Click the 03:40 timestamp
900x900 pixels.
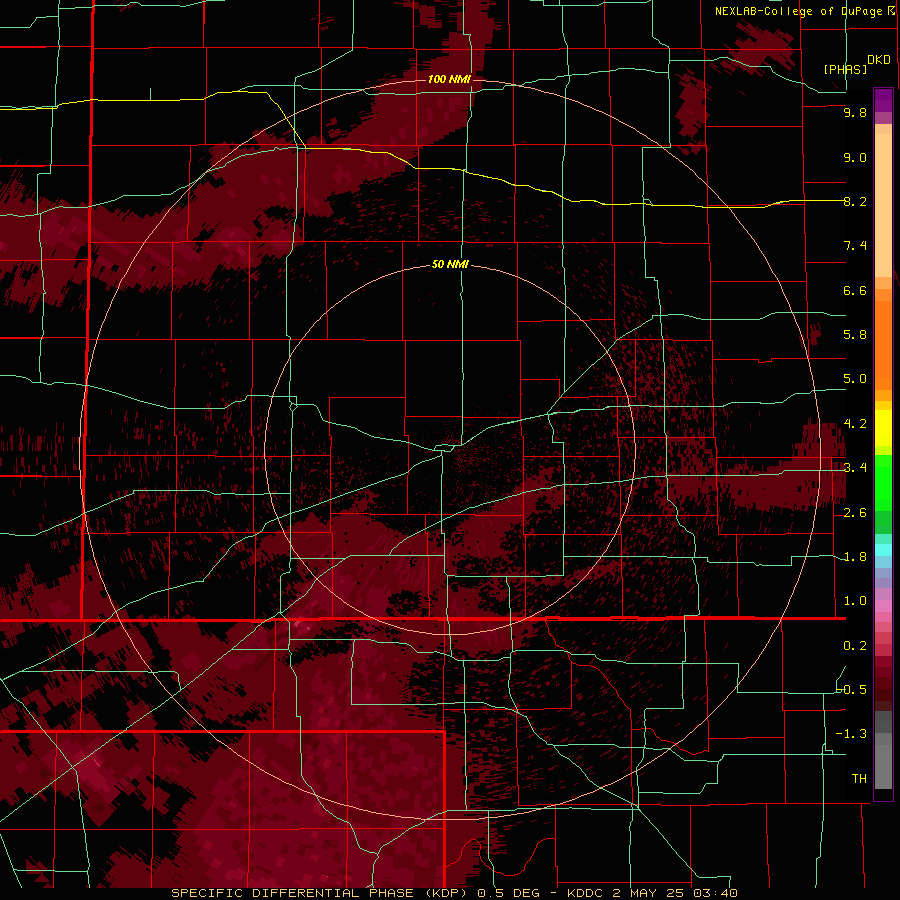click(x=716, y=893)
